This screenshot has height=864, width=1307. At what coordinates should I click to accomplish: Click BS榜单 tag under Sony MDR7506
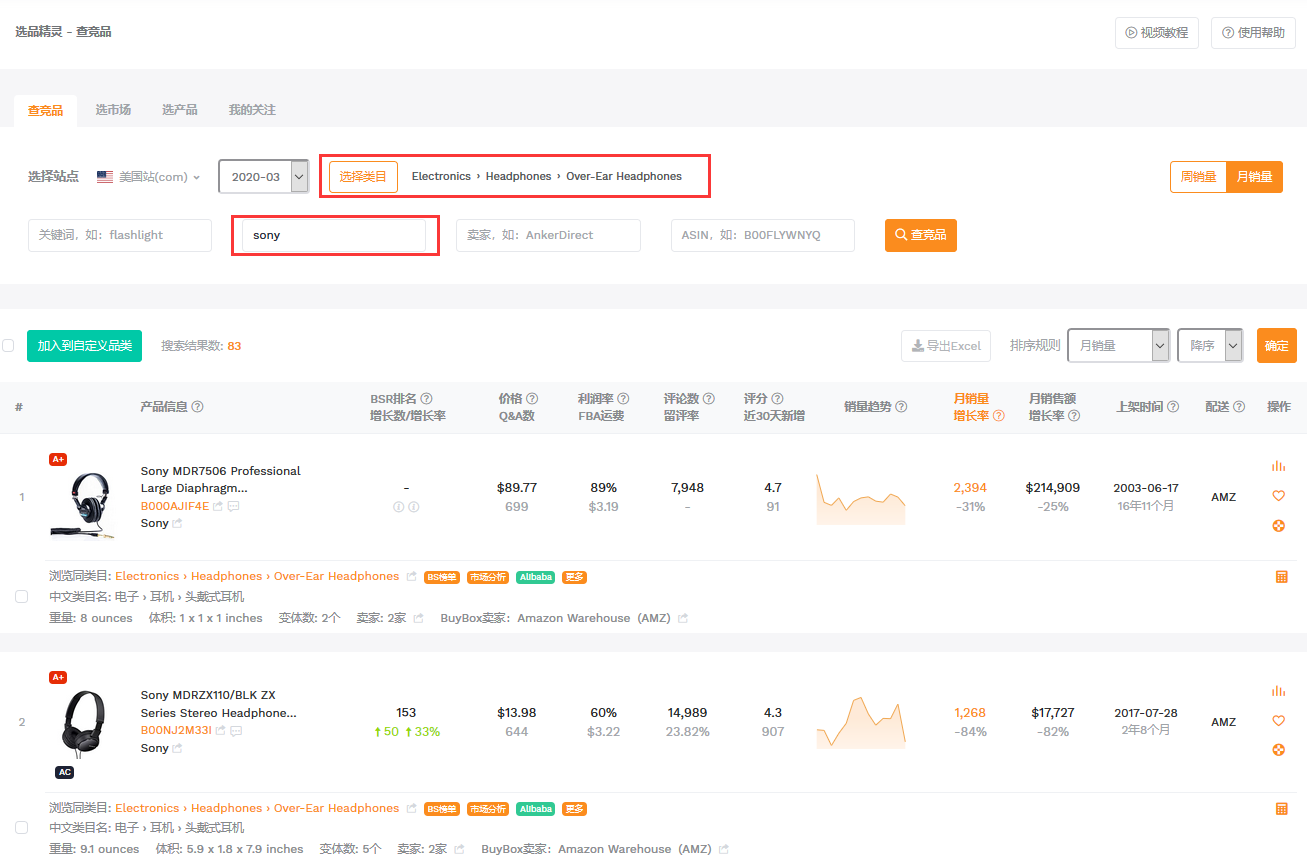(x=441, y=577)
